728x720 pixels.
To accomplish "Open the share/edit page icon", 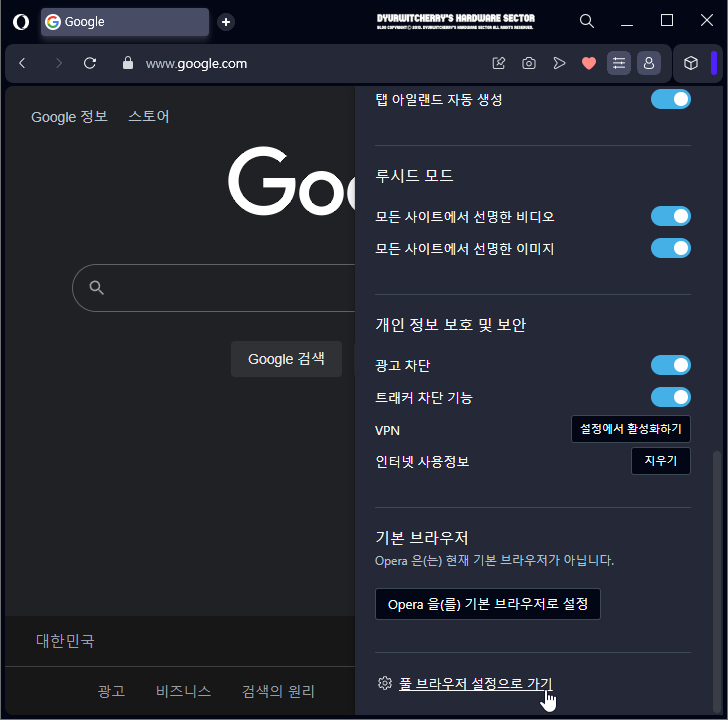I will point(499,63).
